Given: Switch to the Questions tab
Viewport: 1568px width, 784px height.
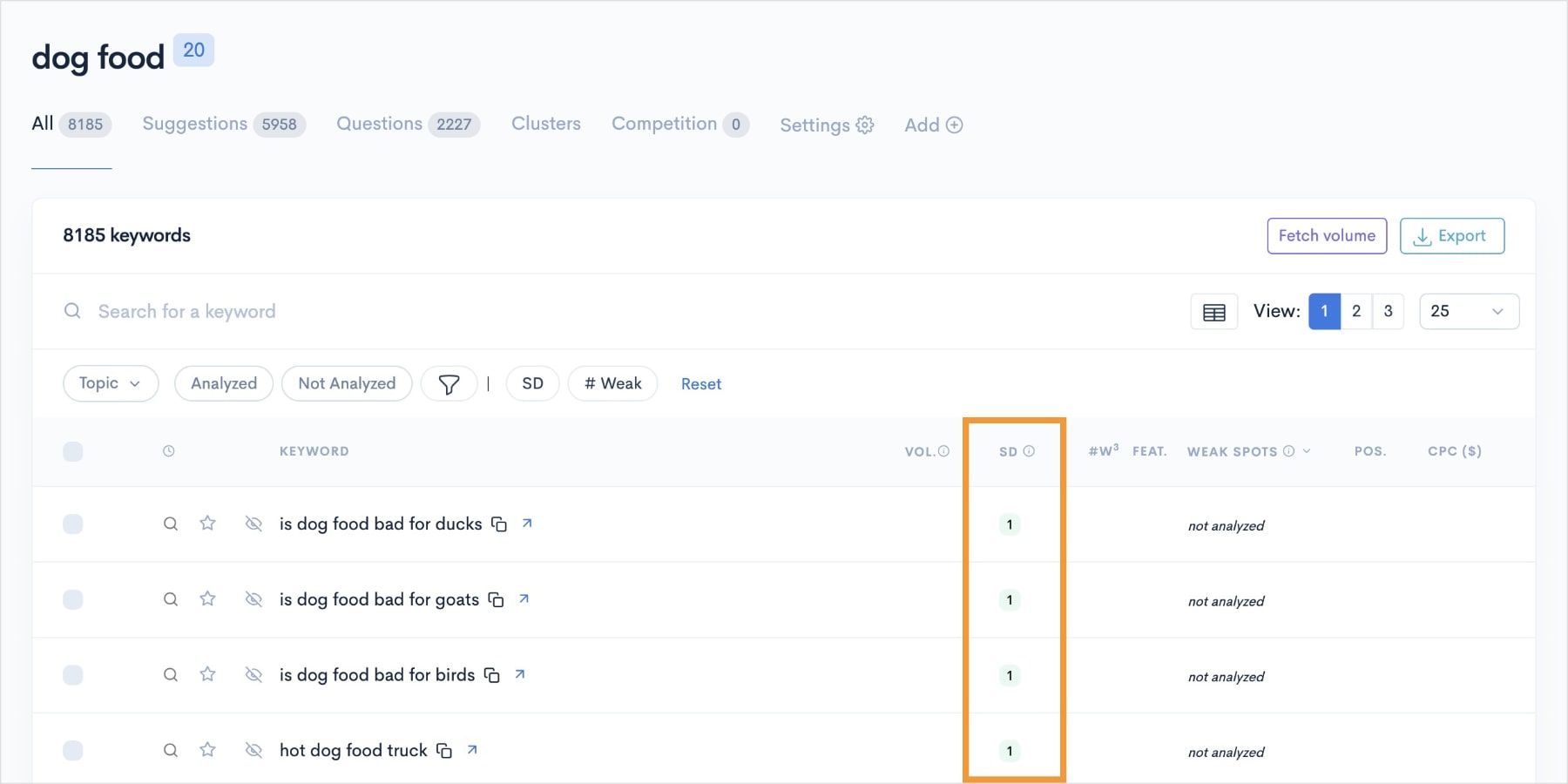Looking at the screenshot, I should pos(379,124).
